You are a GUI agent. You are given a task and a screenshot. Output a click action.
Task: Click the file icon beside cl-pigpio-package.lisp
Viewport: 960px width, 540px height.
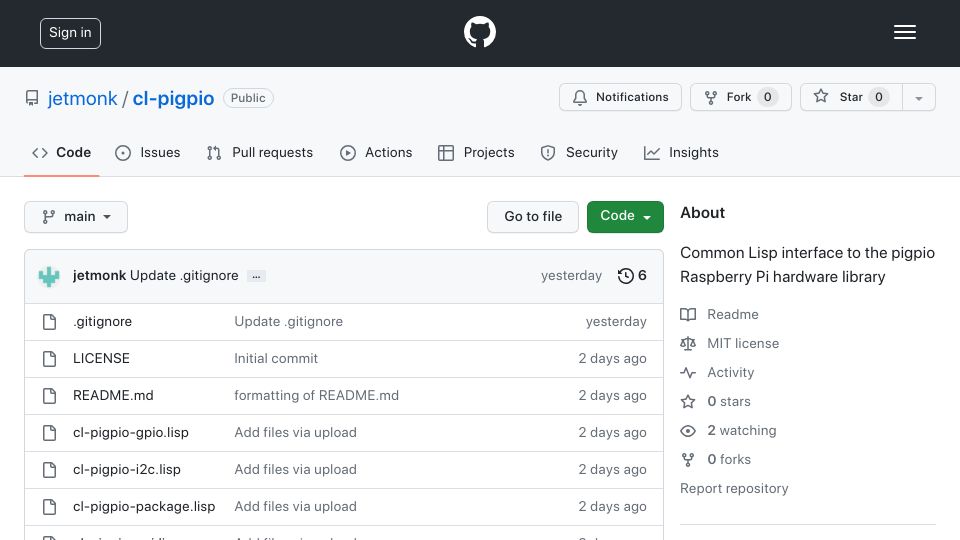click(x=50, y=507)
